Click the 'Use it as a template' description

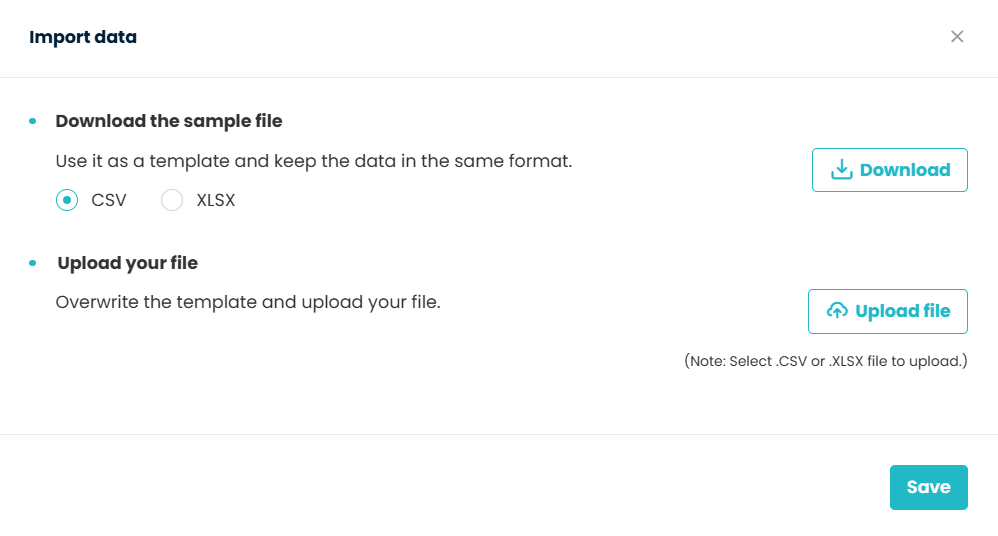point(313,161)
